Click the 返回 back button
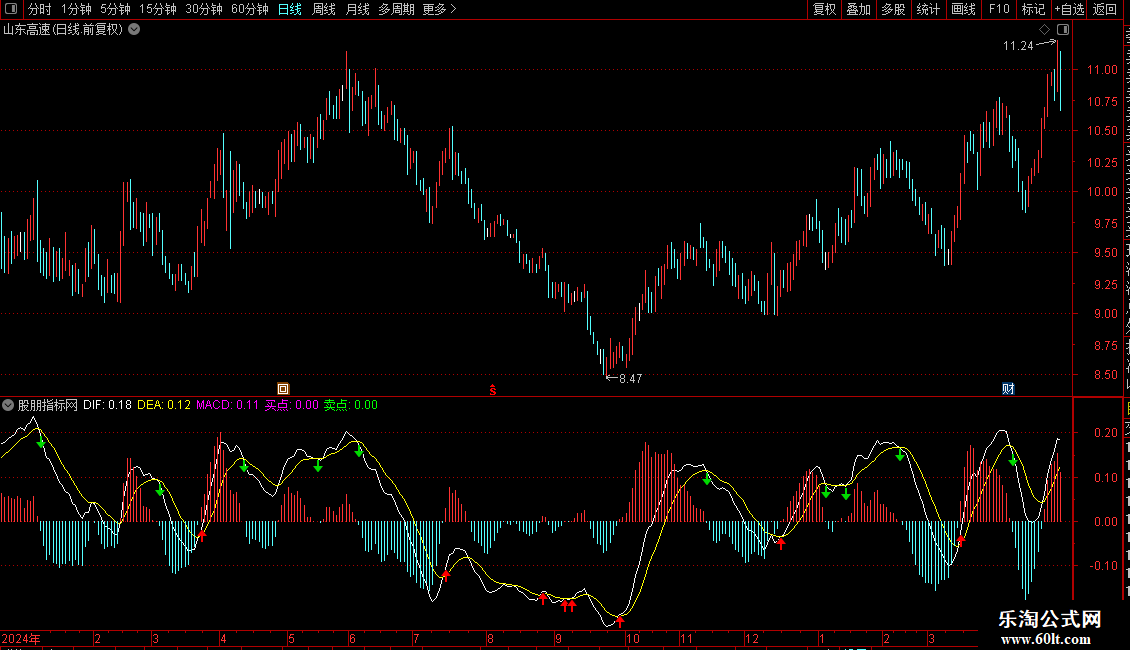 pos(1105,9)
